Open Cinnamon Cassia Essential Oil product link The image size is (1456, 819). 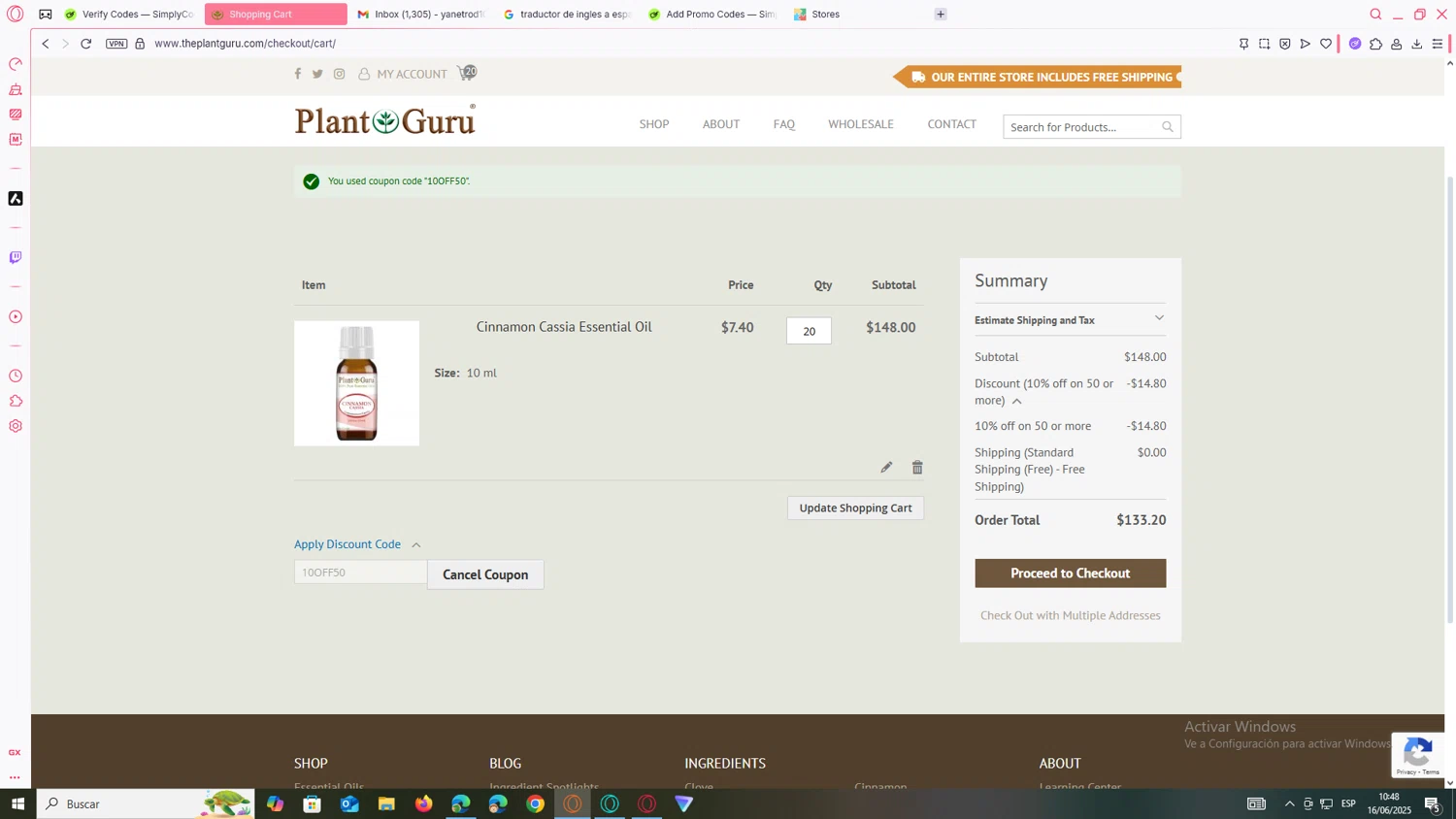(564, 327)
